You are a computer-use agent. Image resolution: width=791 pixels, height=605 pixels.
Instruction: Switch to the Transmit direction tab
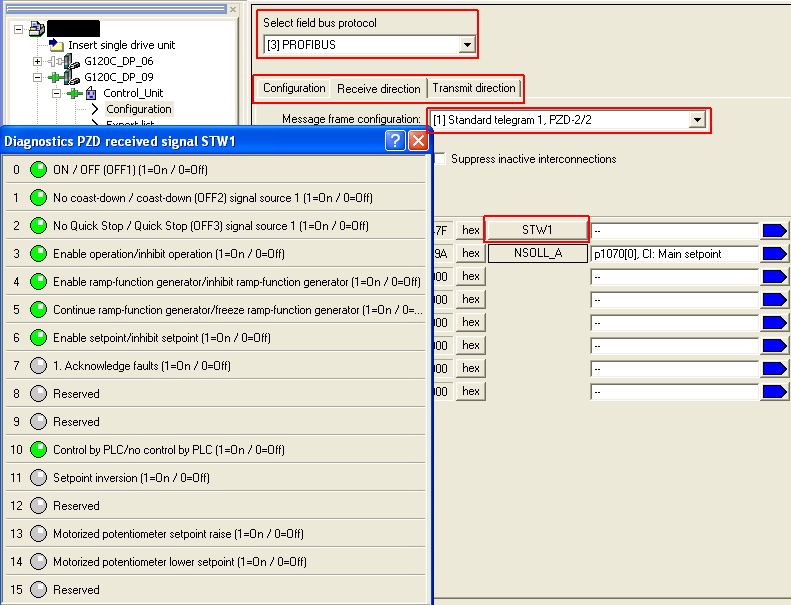point(474,88)
